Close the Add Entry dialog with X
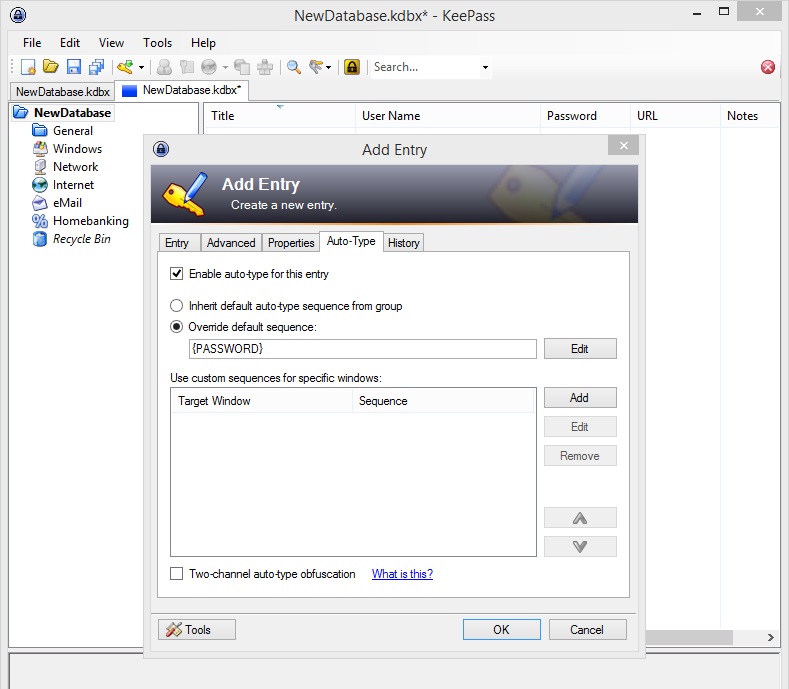The width and height of the screenshot is (789, 689). pyautogui.click(x=623, y=145)
